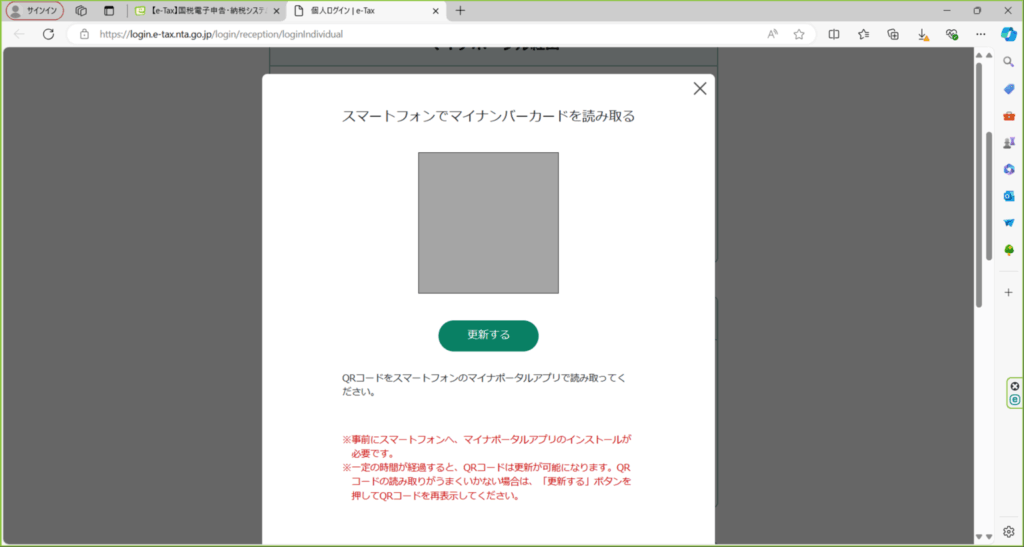Open the sidebar tools briefcase icon
Screen dimensions: 1024x547
pos(1009,116)
